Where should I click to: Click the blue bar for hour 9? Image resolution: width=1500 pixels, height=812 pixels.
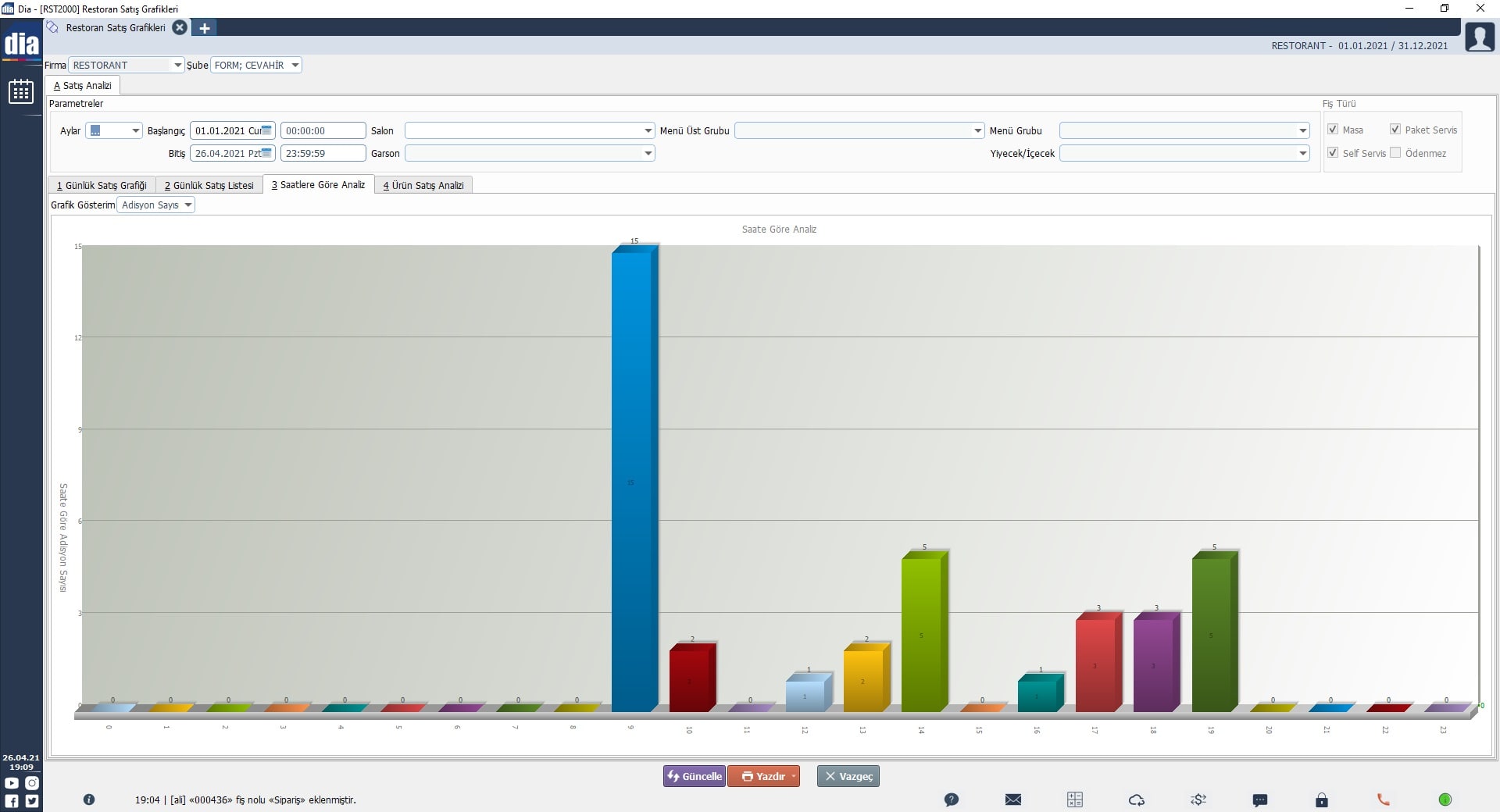tap(634, 479)
